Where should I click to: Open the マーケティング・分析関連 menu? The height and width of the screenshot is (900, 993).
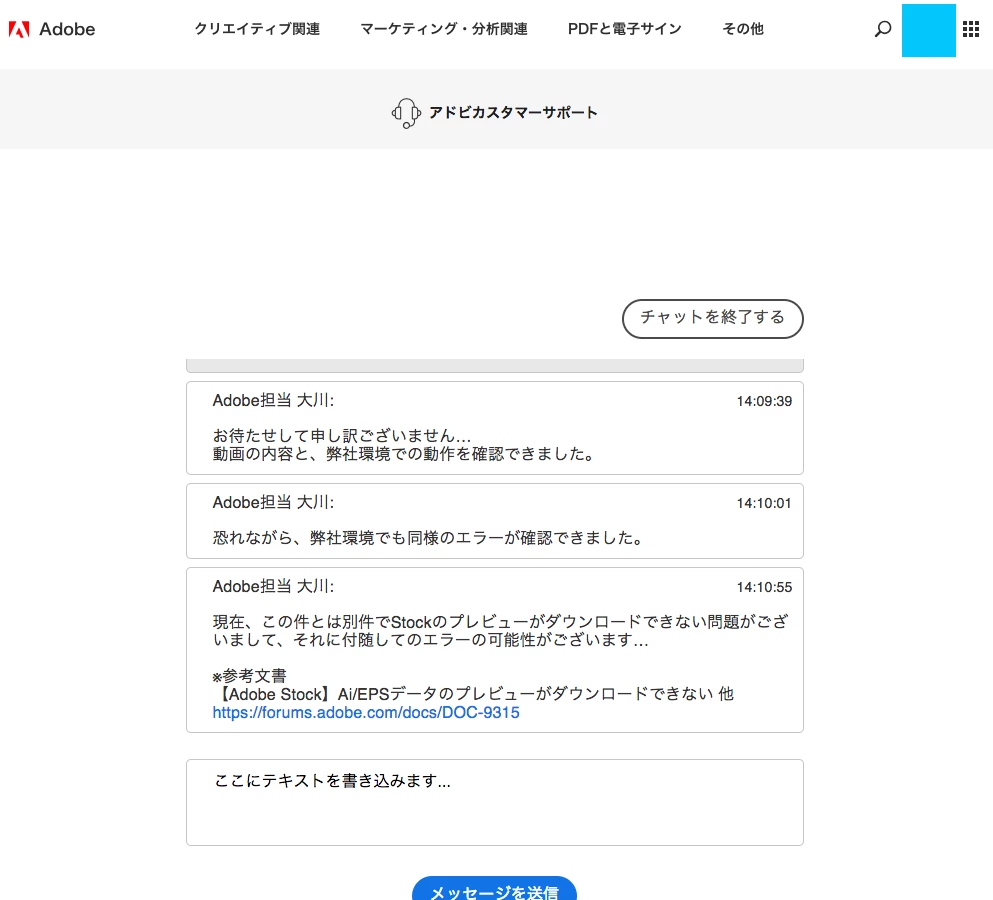click(444, 29)
